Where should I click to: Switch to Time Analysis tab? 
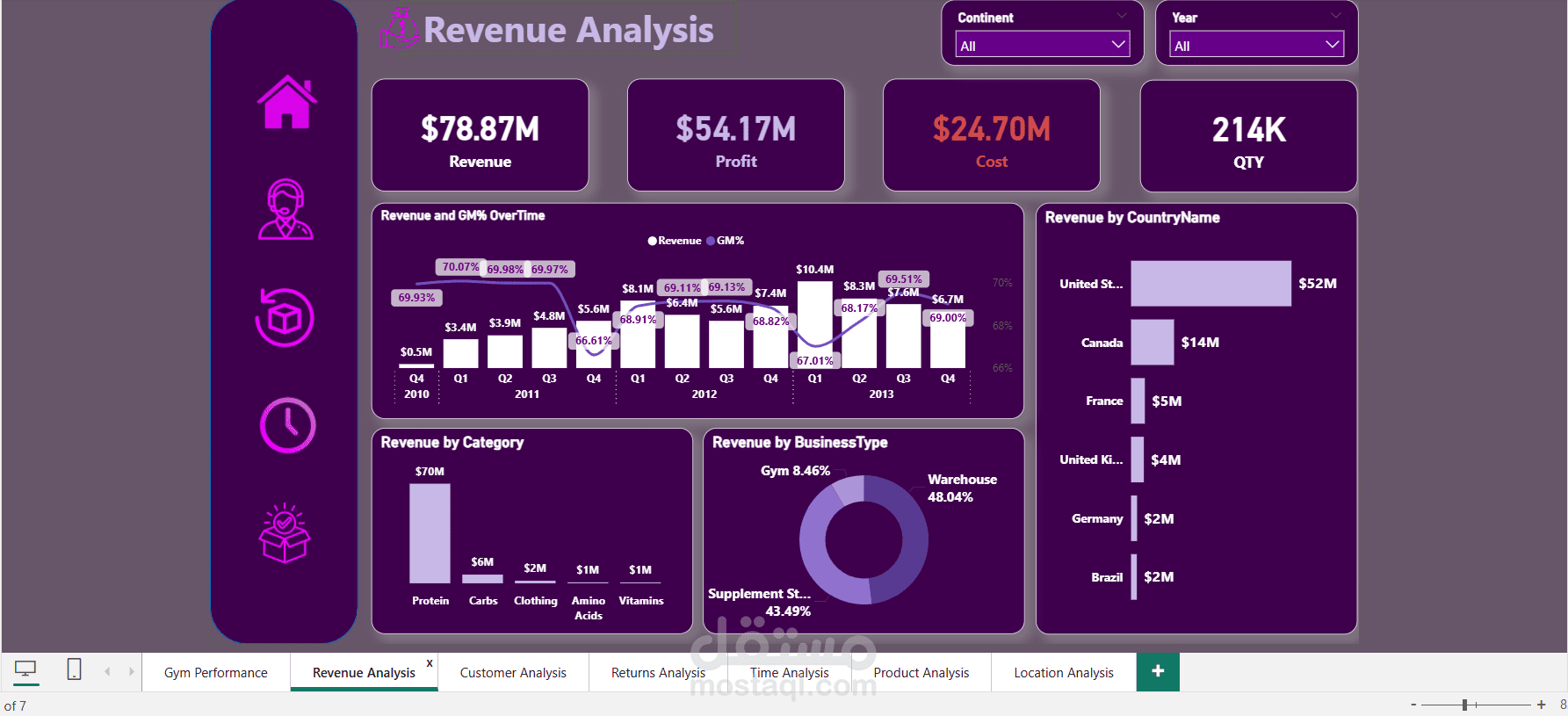(x=789, y=672)
